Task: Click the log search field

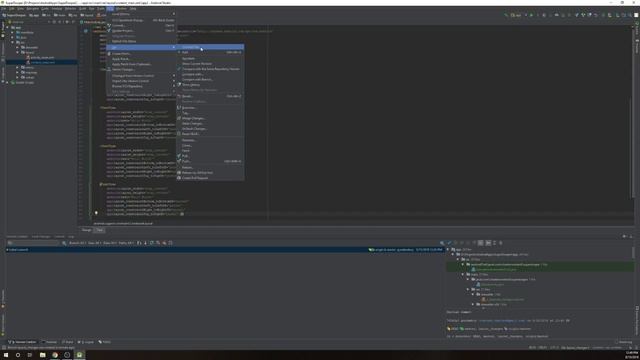Action: tap(33, 243)
